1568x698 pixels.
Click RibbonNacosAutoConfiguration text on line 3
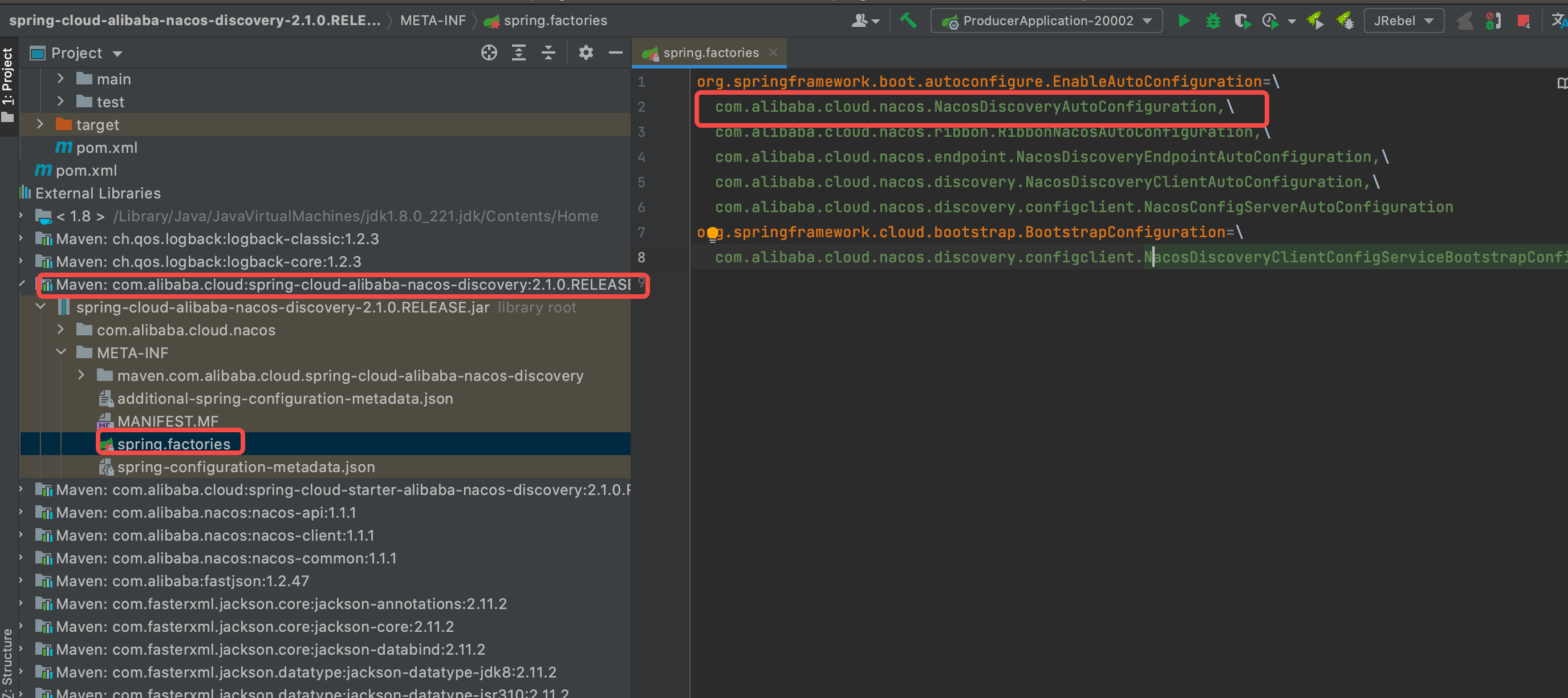click(x=1125, y=132)
